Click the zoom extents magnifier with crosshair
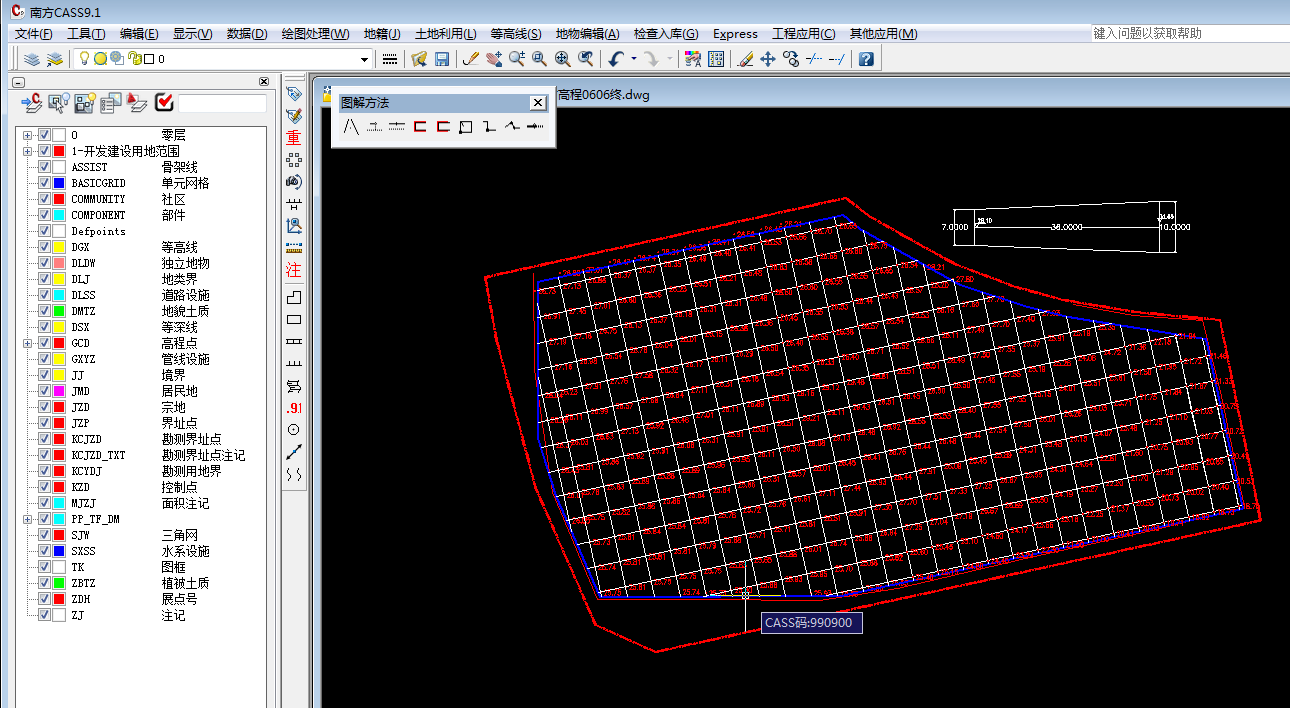 click(563, 59)
